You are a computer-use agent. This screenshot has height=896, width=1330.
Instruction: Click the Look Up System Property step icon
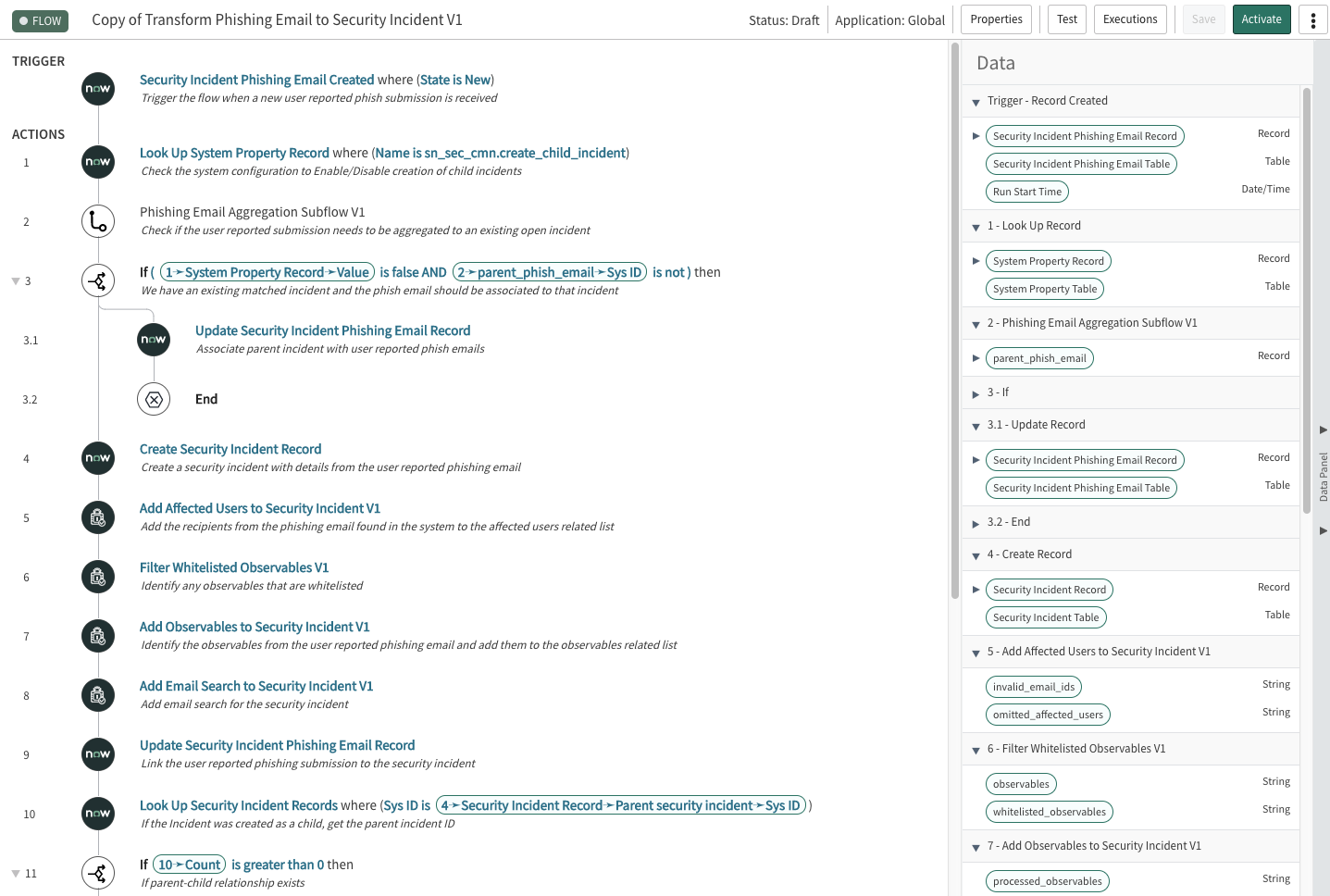[98, 162]
